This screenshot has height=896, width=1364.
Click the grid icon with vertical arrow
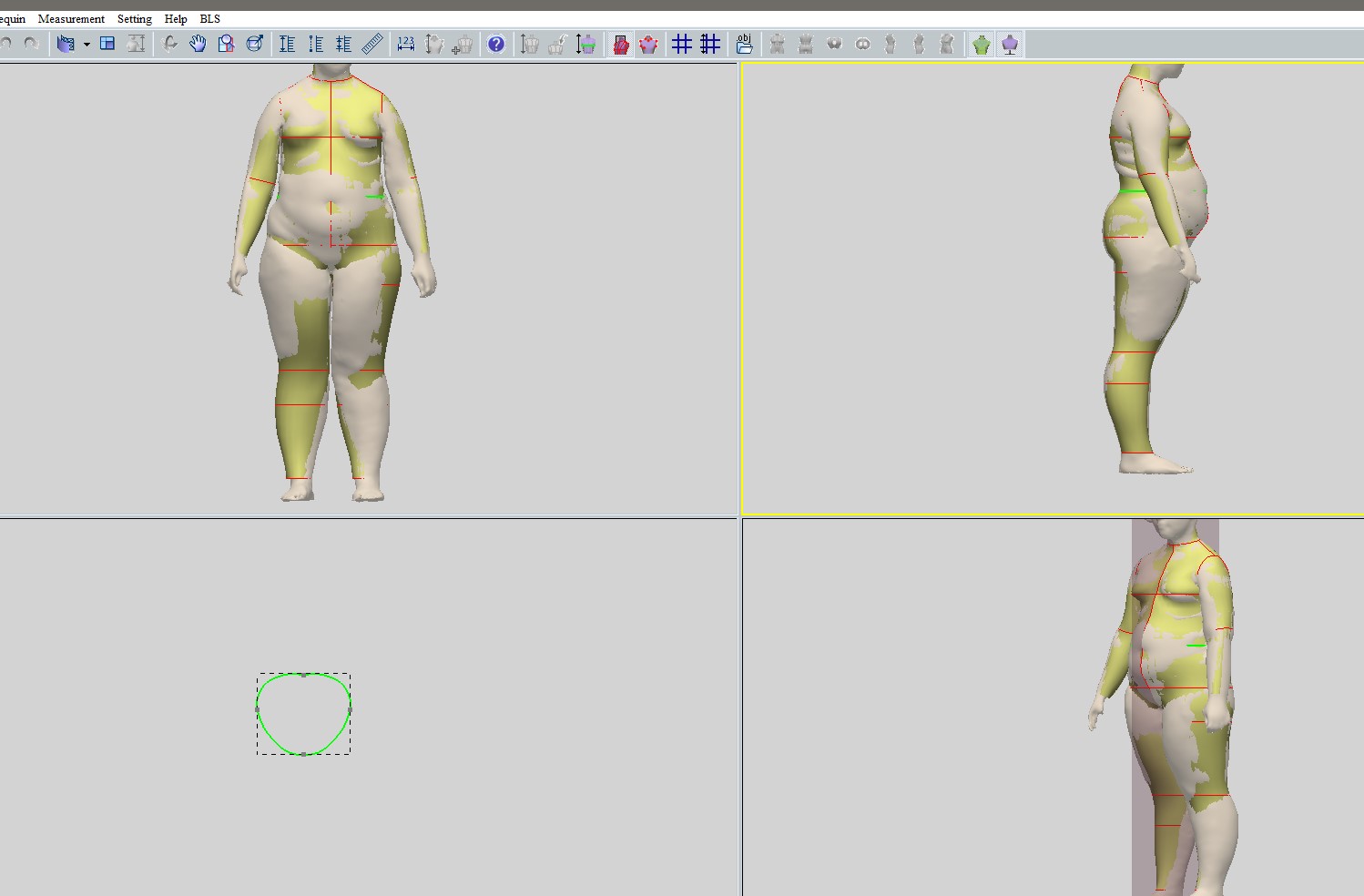click(710, 44)
